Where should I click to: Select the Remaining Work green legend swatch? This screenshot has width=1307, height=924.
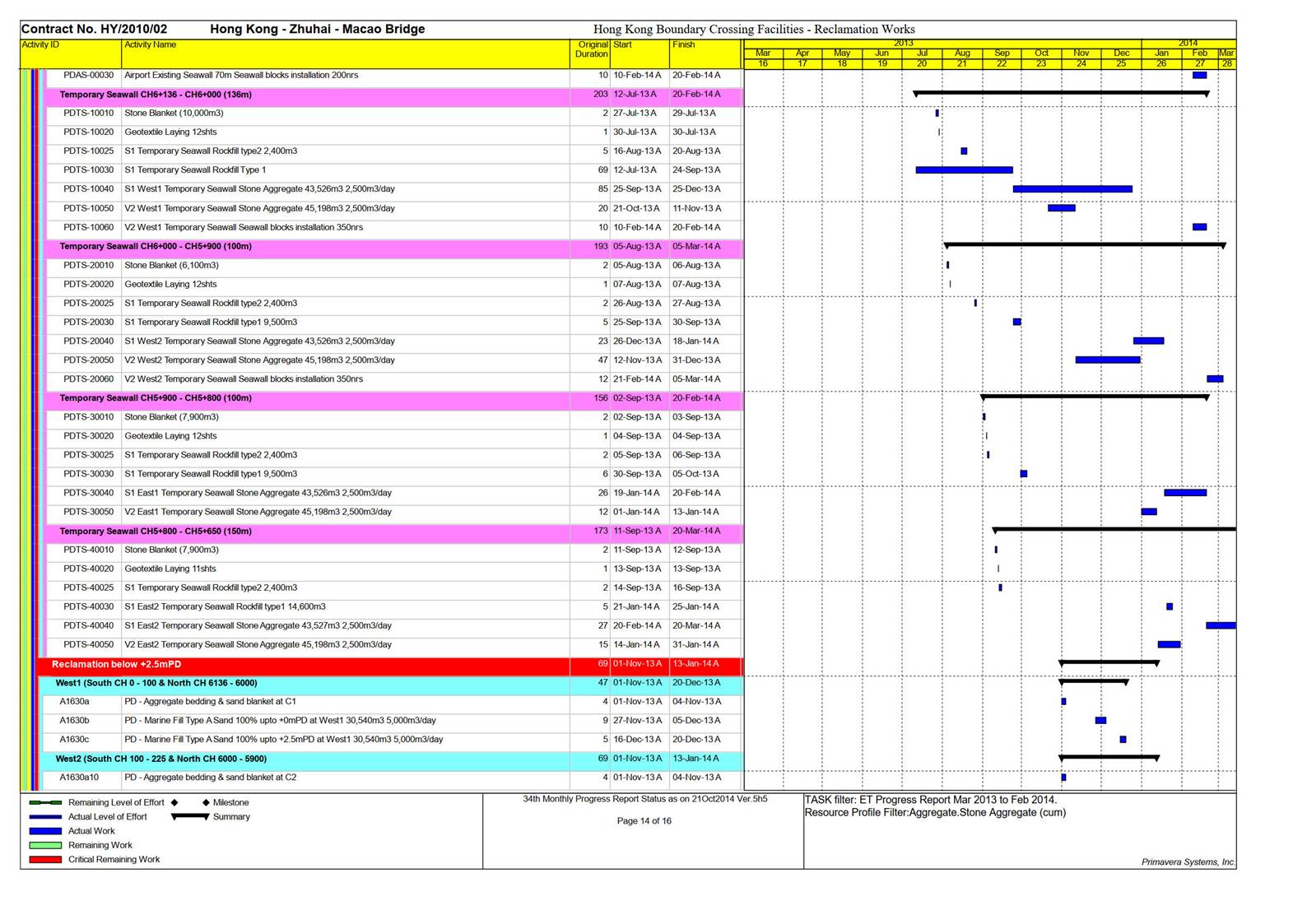coord(45,845)
